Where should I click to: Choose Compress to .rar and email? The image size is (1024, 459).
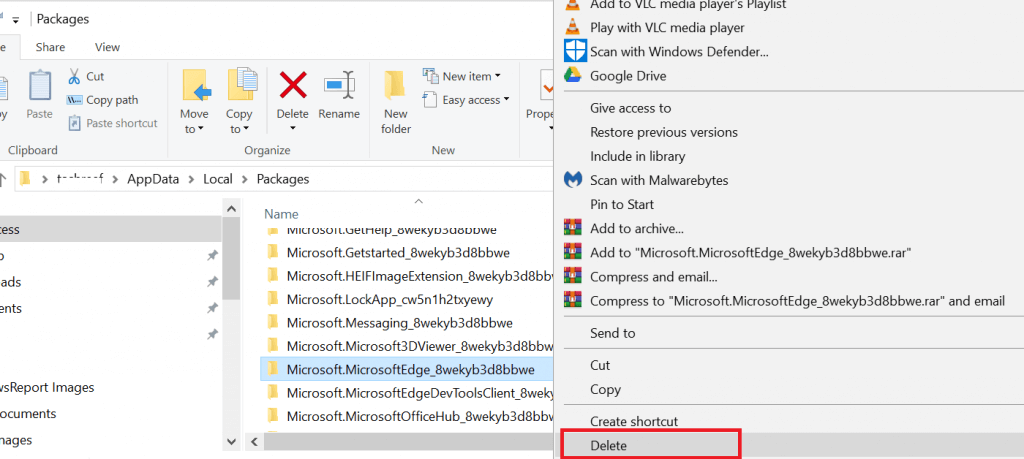[797, 301]
